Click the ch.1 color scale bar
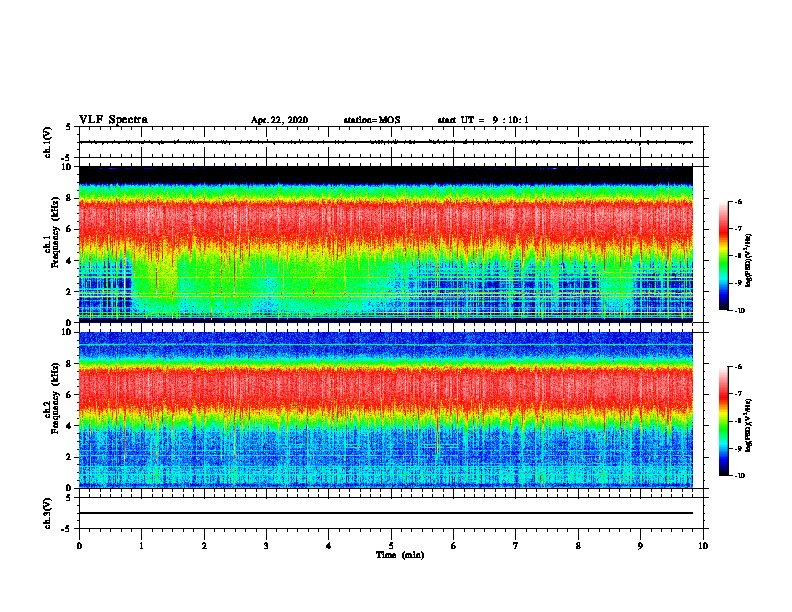This screenshot has width=792, height=612. tap(724, 256)
